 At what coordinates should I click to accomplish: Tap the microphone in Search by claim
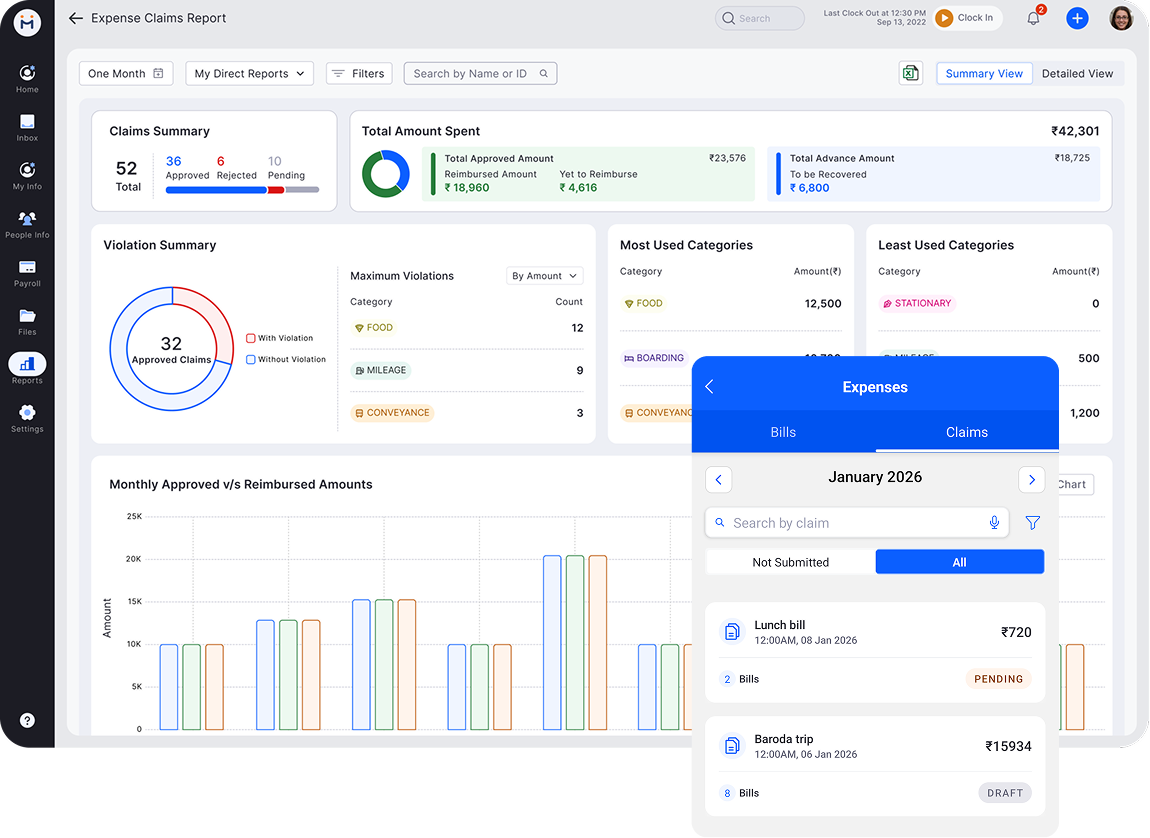[x=994, y=523]
